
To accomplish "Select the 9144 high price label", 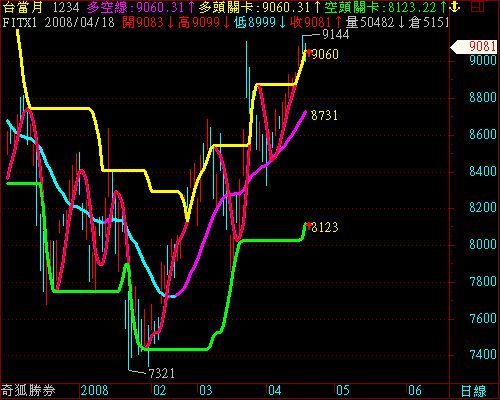I will [x=335, y=35].
